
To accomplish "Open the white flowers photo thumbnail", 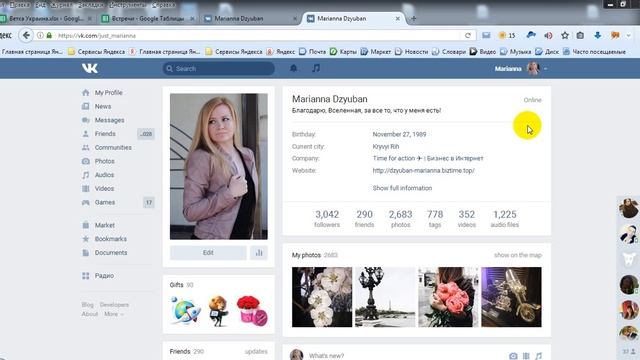I will coord(322,297).
